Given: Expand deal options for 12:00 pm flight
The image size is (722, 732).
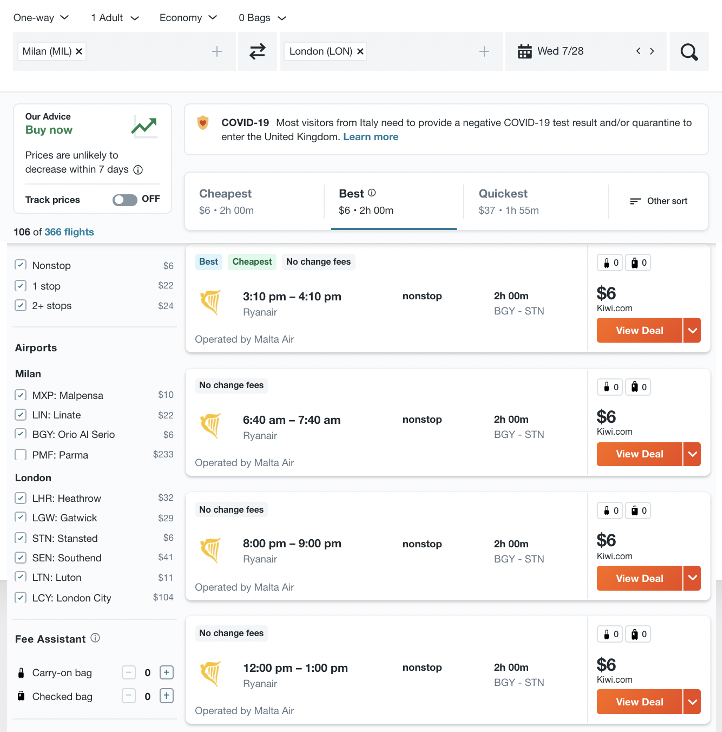Looking at the screenshot, I should coord(692,702).
